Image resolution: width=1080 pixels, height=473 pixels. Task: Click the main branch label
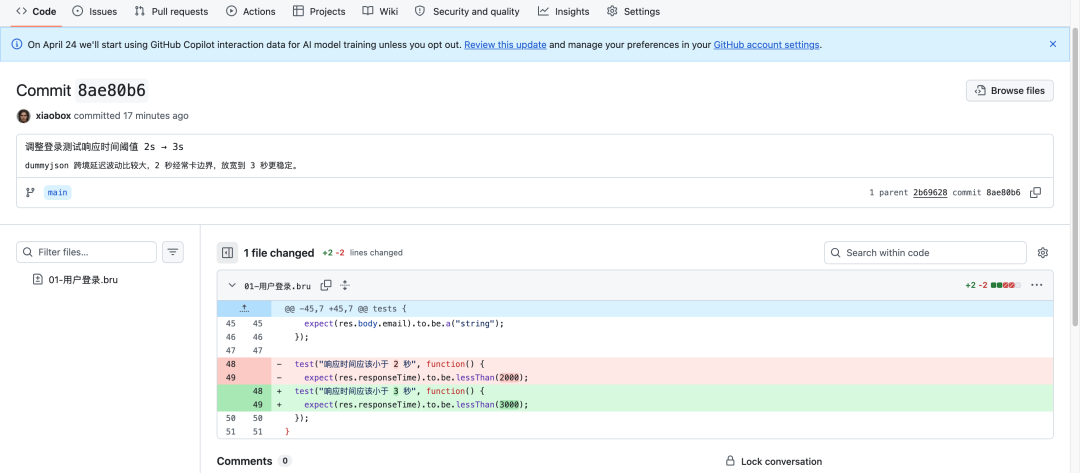[58, 192]
